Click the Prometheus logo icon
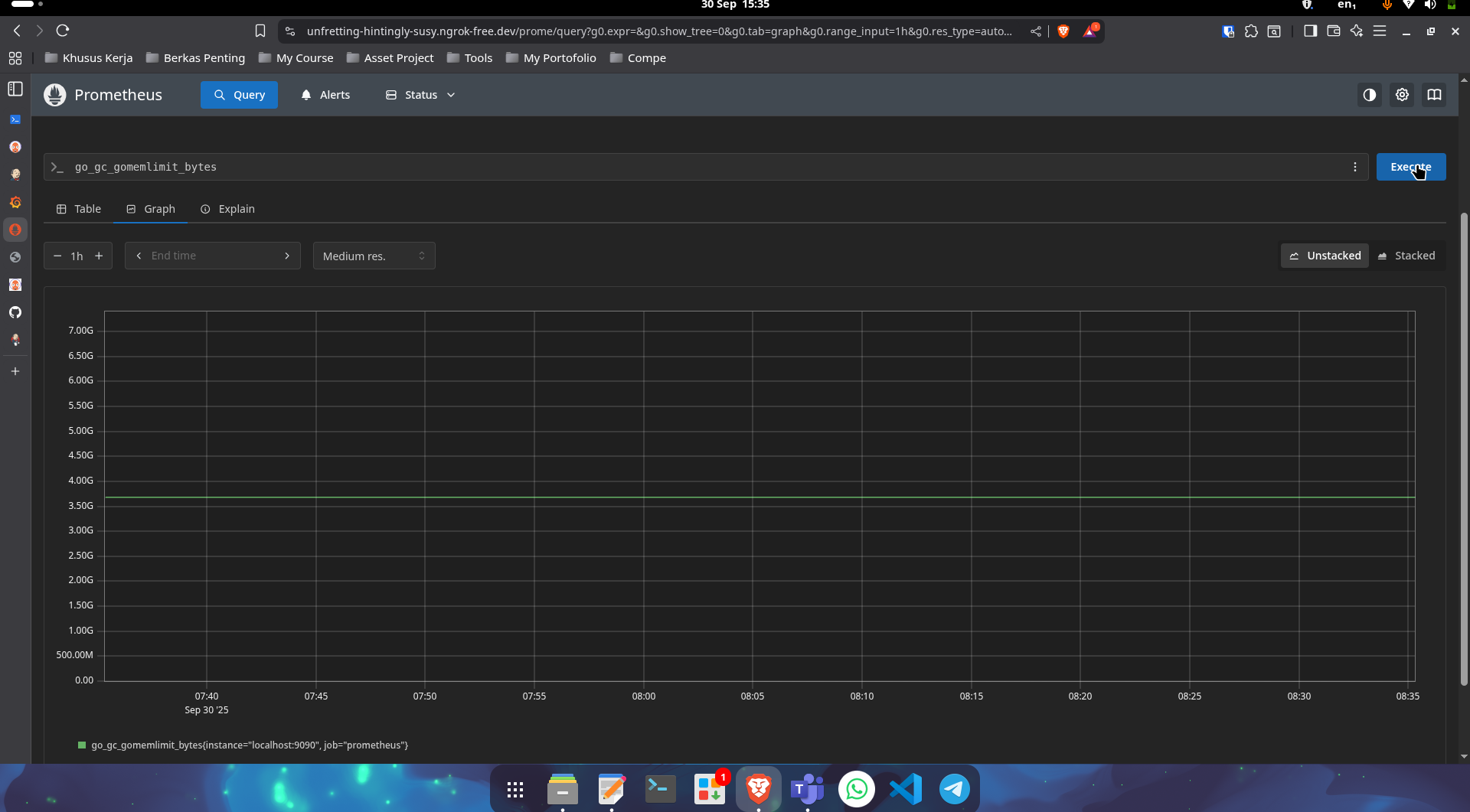 click(x=55, y=95)
